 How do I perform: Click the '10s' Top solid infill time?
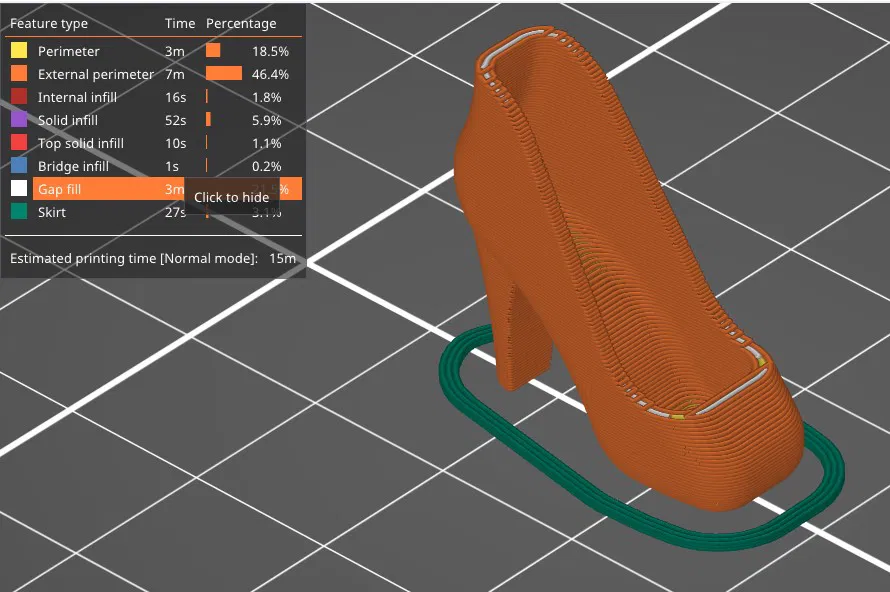(176, 144)
